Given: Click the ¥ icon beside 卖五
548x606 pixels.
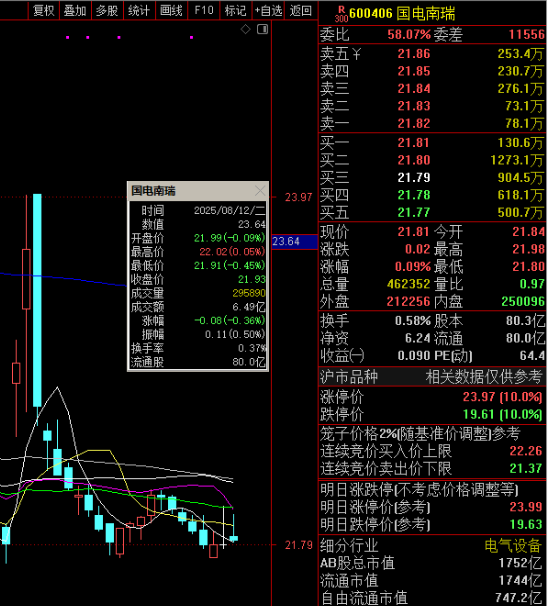Looking at the screenshot, I should tap(356, 54).
